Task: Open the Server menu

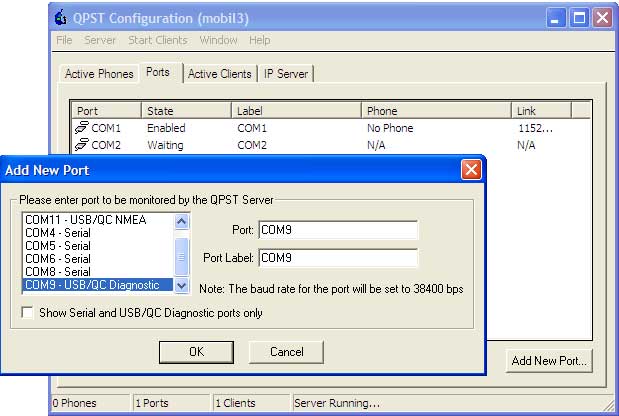Action: click(100, 40)
